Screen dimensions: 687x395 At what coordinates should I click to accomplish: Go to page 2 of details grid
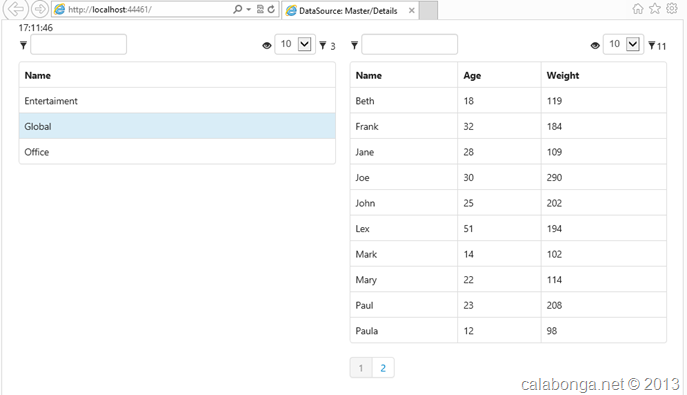click(x=383, y=368)
